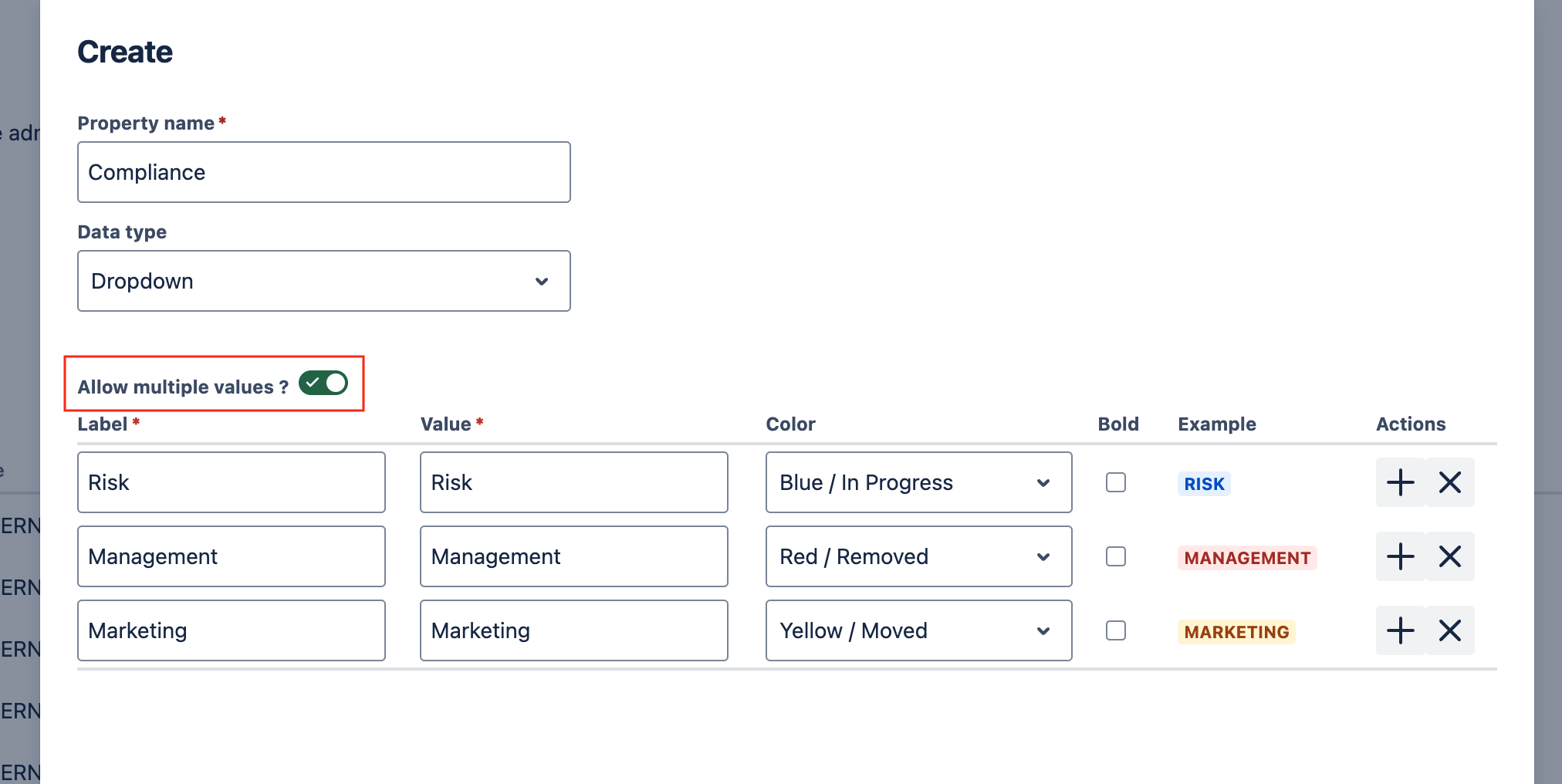Image resolution: width=1562 pixels, height=784 pixels.
Task: Focus the Management value text field
Action: [x=573, y=556]
